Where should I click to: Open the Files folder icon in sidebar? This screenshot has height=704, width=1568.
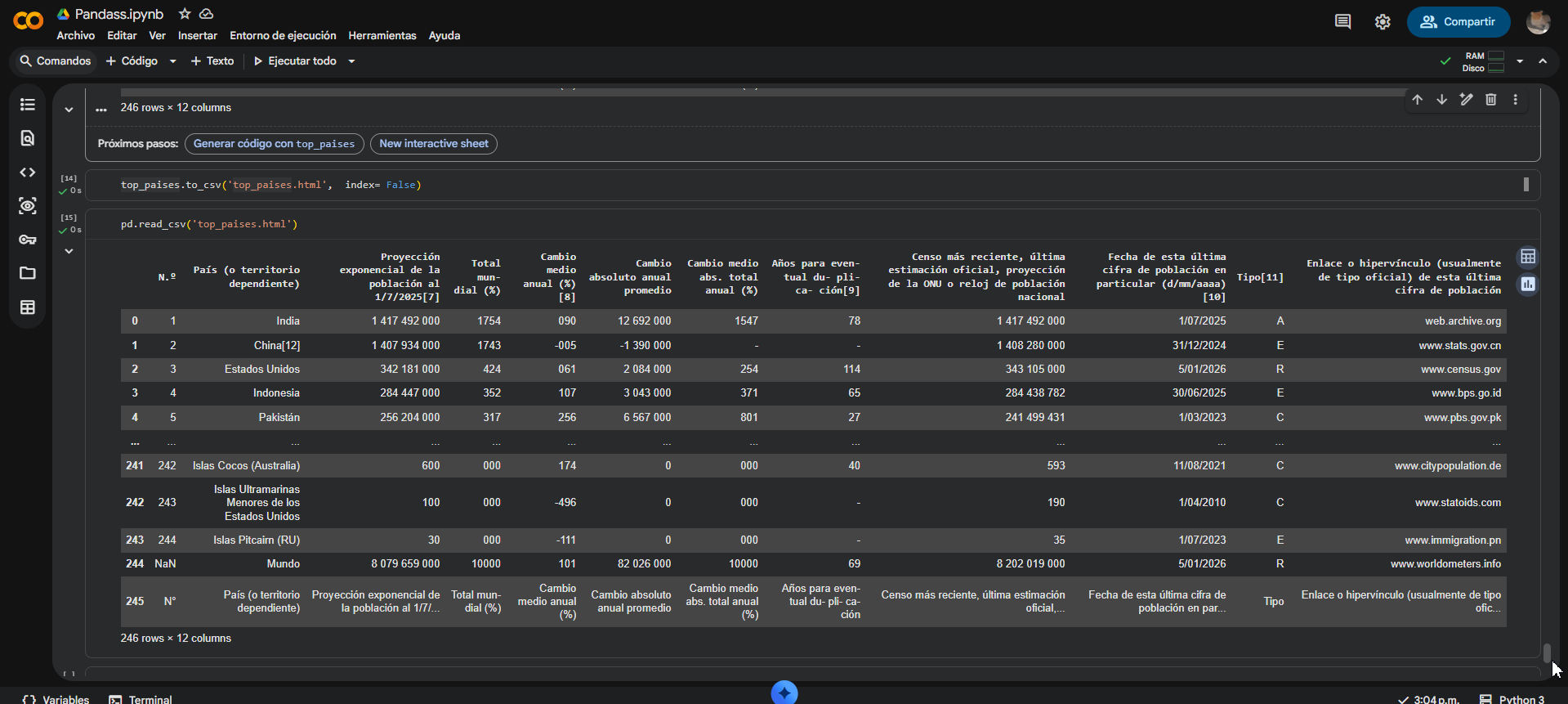click(x=28, y=273)
